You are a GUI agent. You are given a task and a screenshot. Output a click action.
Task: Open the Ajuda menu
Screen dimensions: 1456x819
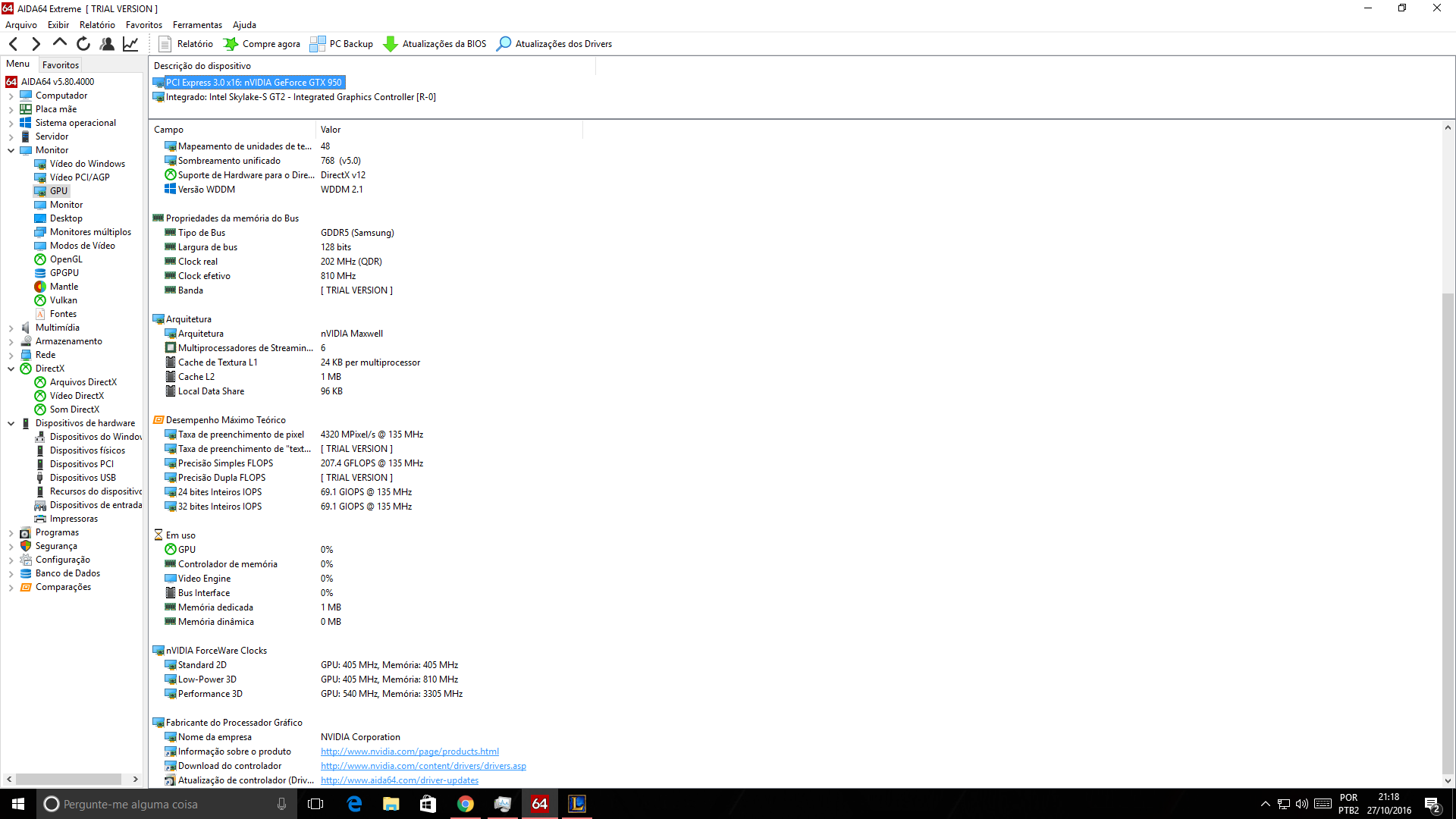pyautogui.click(x=244, y=25)
